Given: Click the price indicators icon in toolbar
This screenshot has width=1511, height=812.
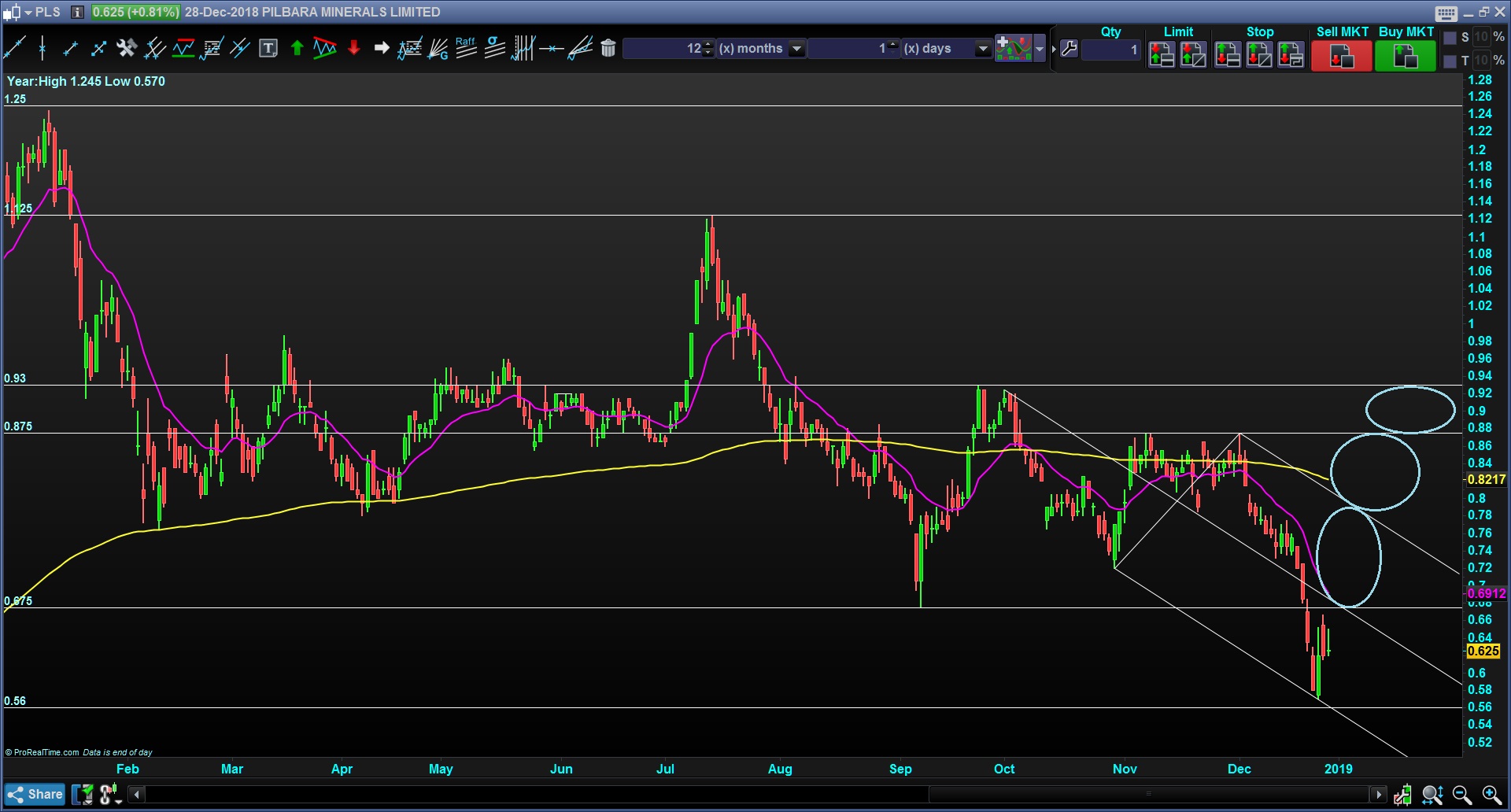Looking at the screenshot, I should [1014, 48].
